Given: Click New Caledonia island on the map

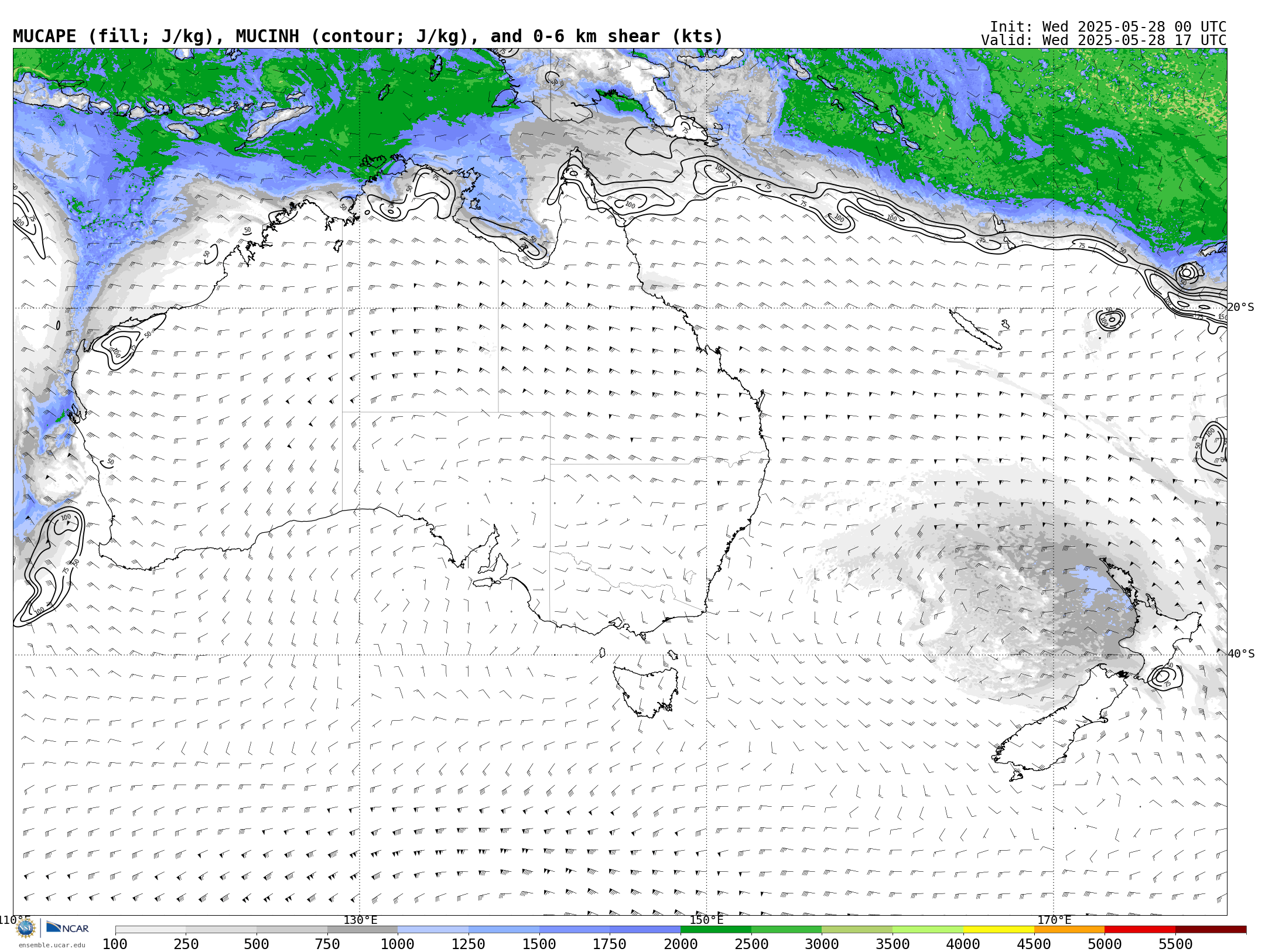Looking at the screenshot, I should [975, 330].
